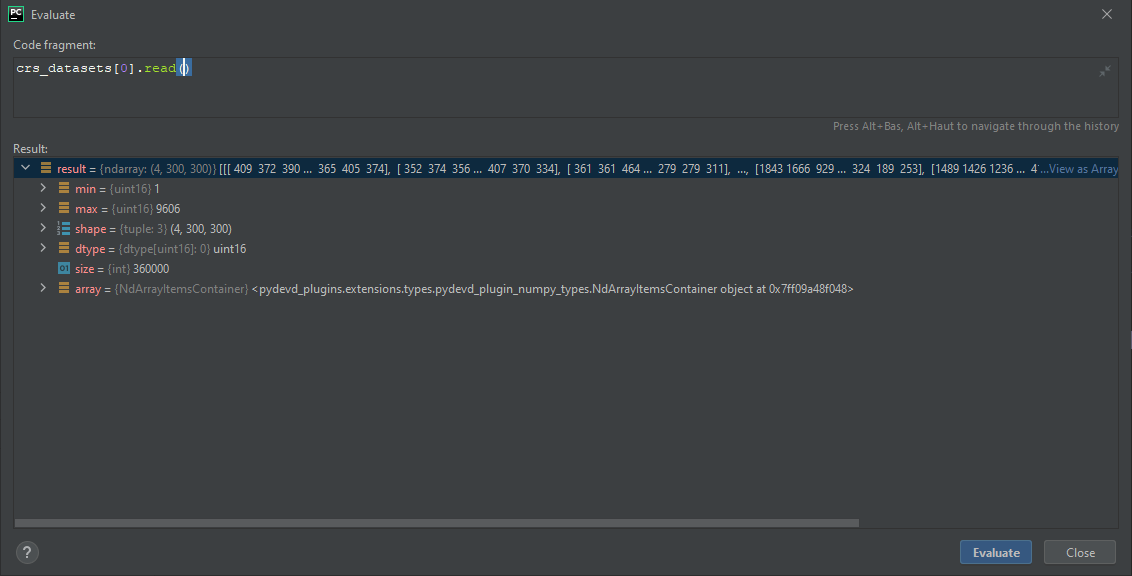Expand the min variable node

pos(43,188)
